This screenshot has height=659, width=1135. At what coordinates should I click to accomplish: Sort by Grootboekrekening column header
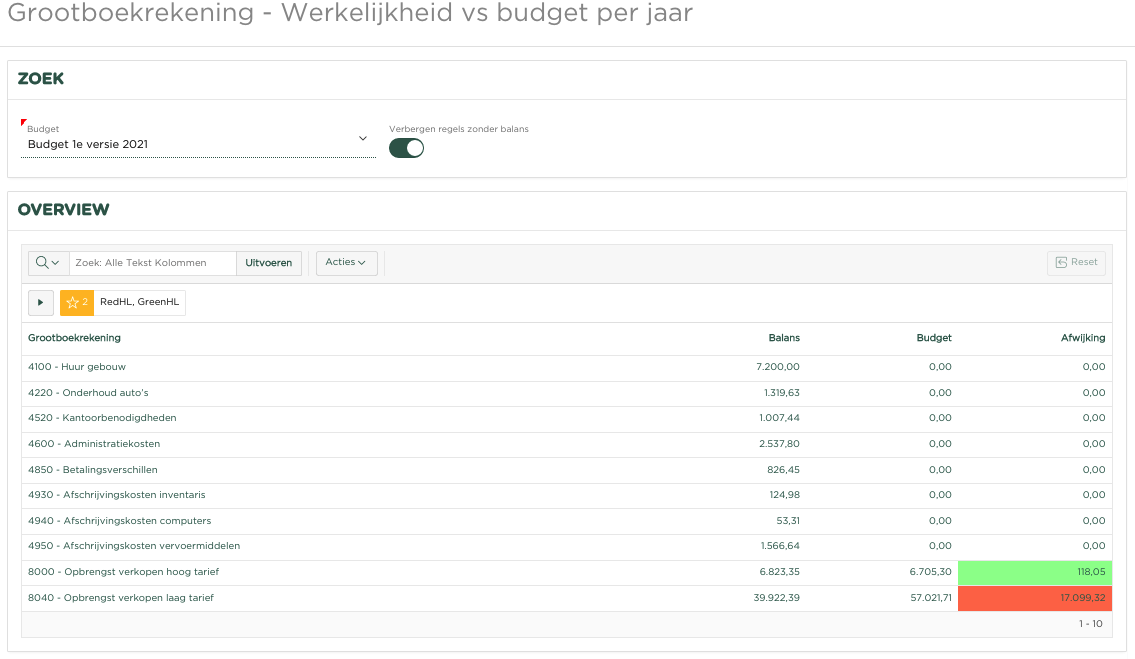(x=74, y=338)
